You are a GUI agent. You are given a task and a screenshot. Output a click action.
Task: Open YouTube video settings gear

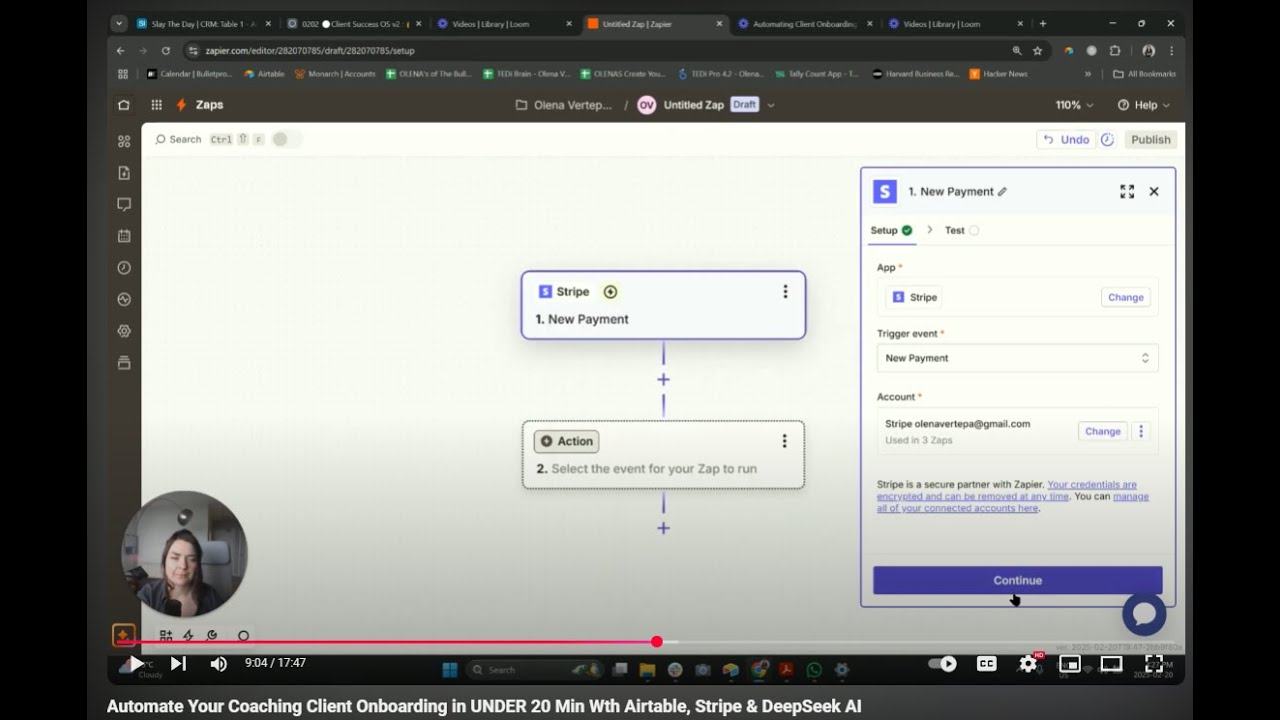[1028, 663]
